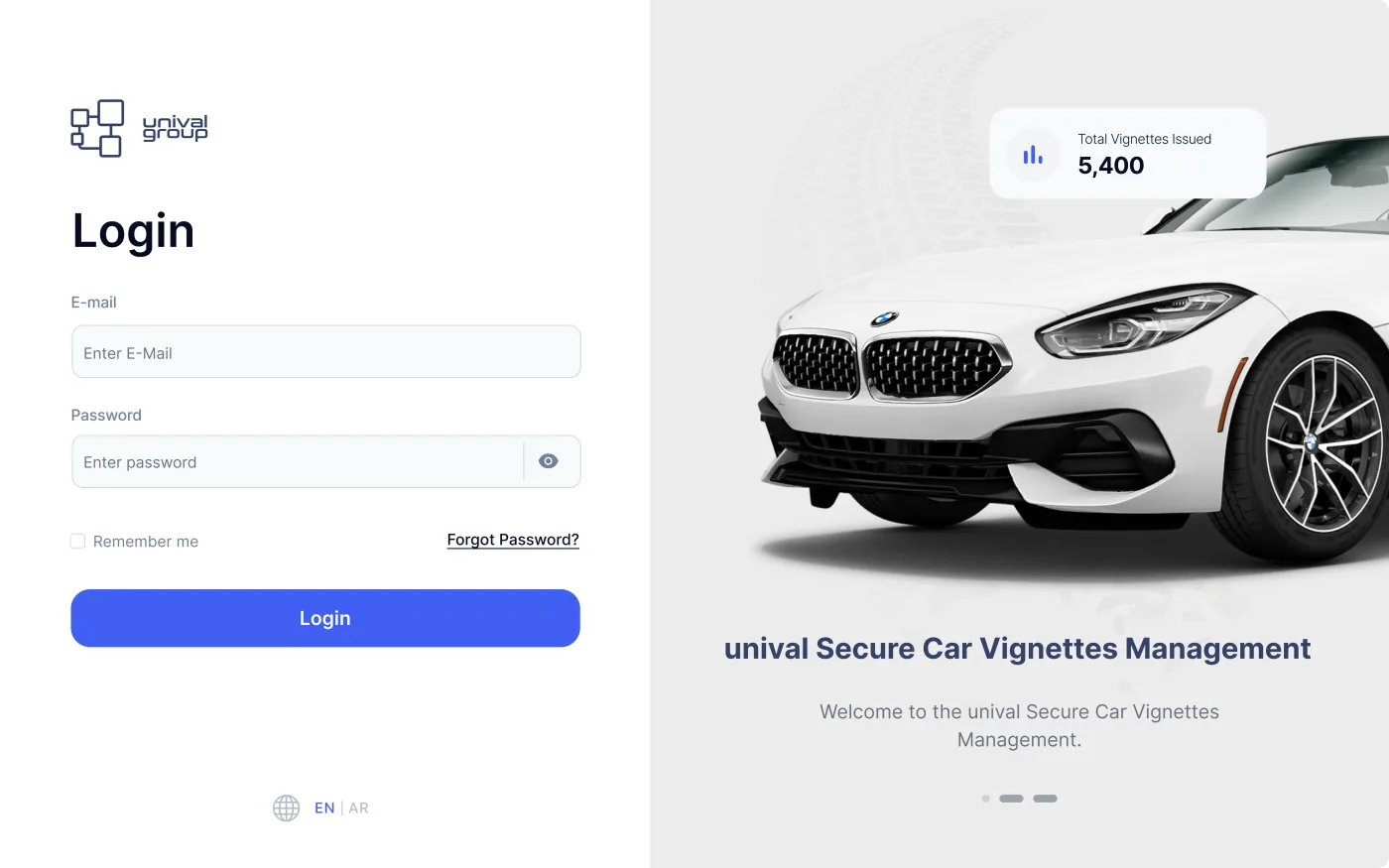The image size is (1389, 868).
Task: Switch language to AR
Action: (x=358, y=807)
